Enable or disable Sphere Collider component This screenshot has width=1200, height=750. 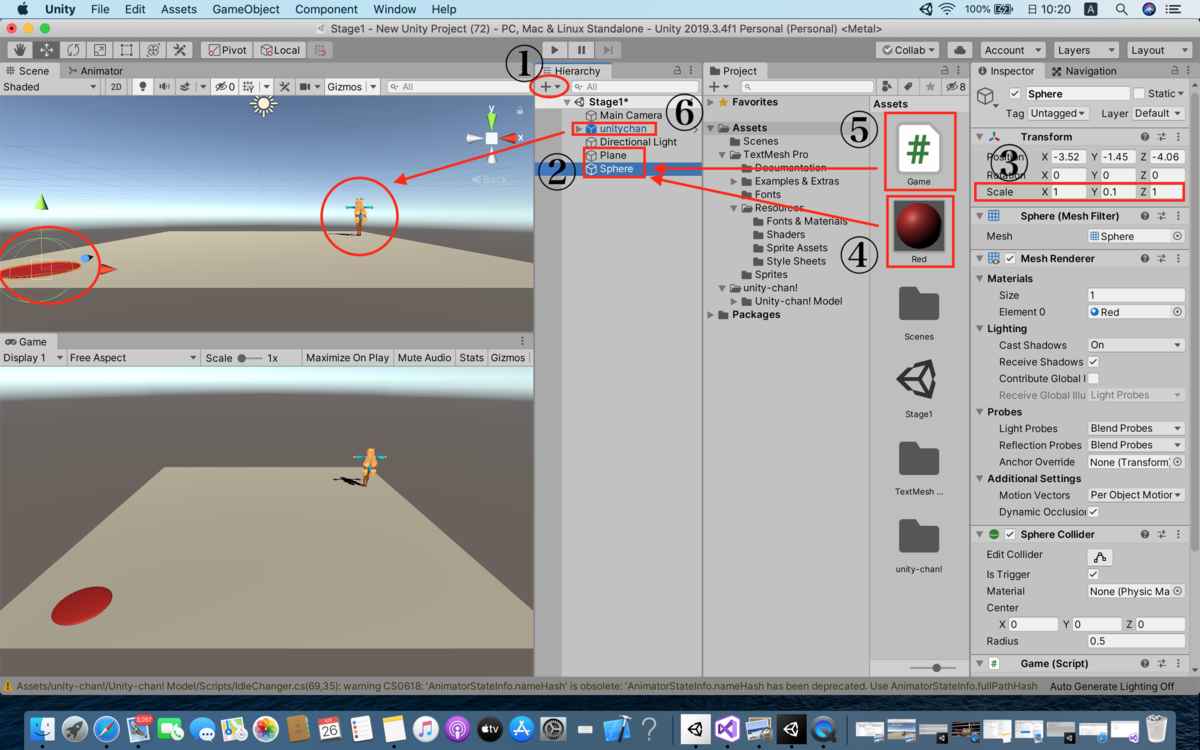(x=1010, y=534)
